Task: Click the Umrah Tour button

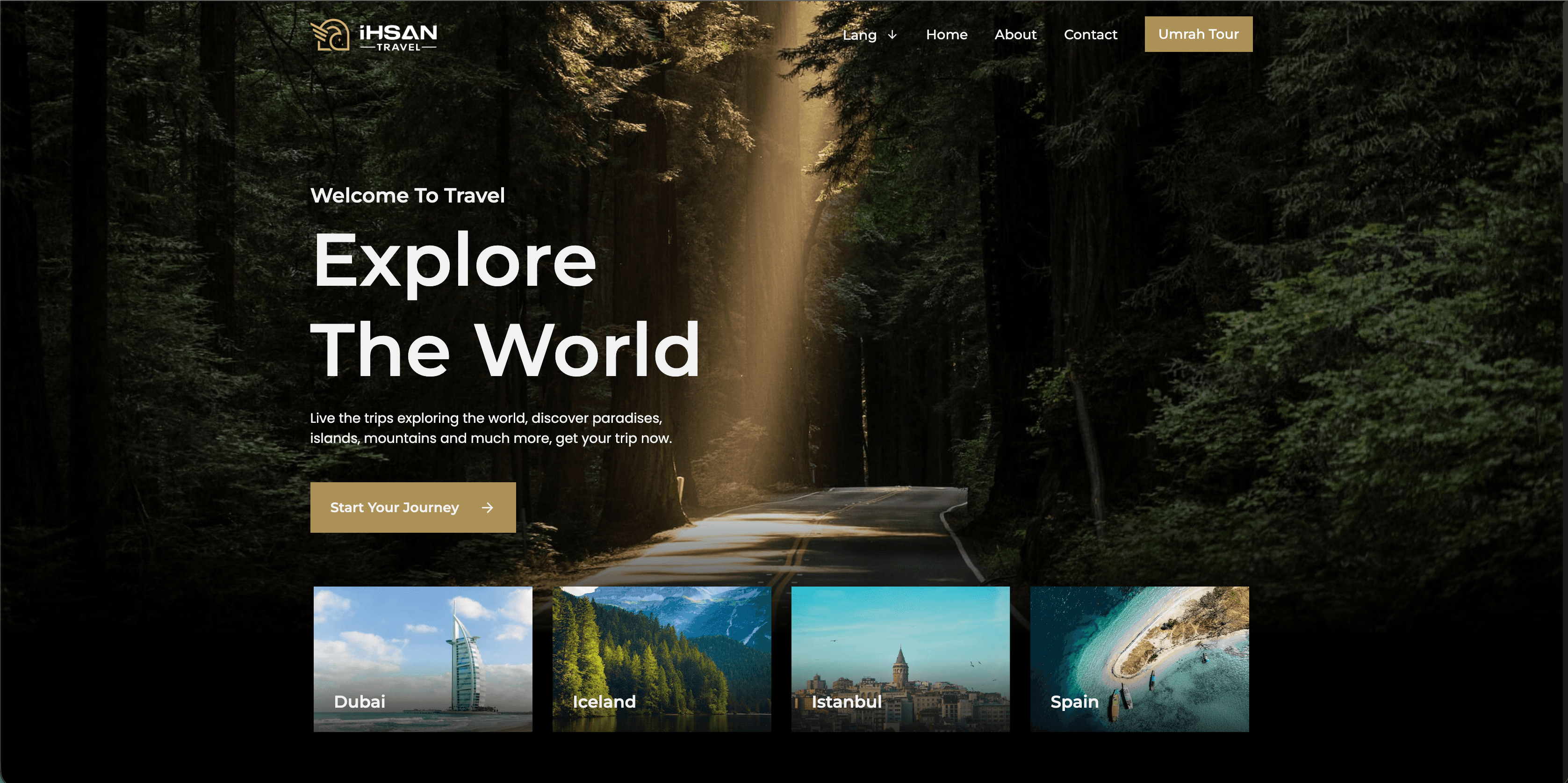Action: coord(1198,34)
